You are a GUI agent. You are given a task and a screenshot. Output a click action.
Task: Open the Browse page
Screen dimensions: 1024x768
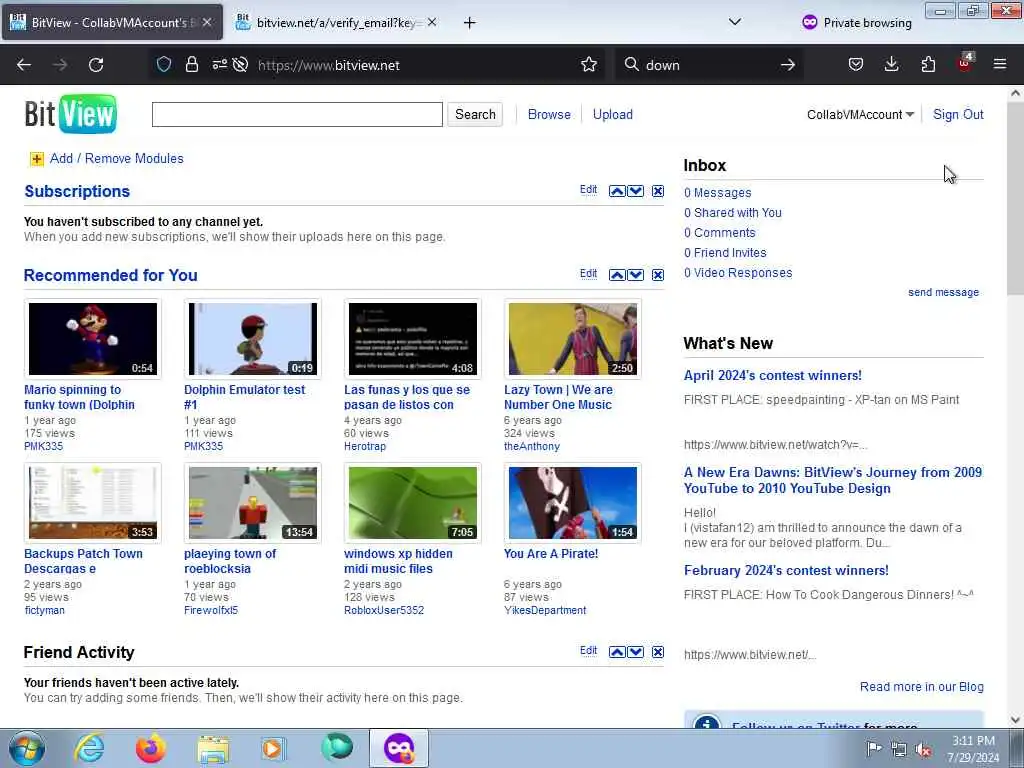(x=549, y=114)
